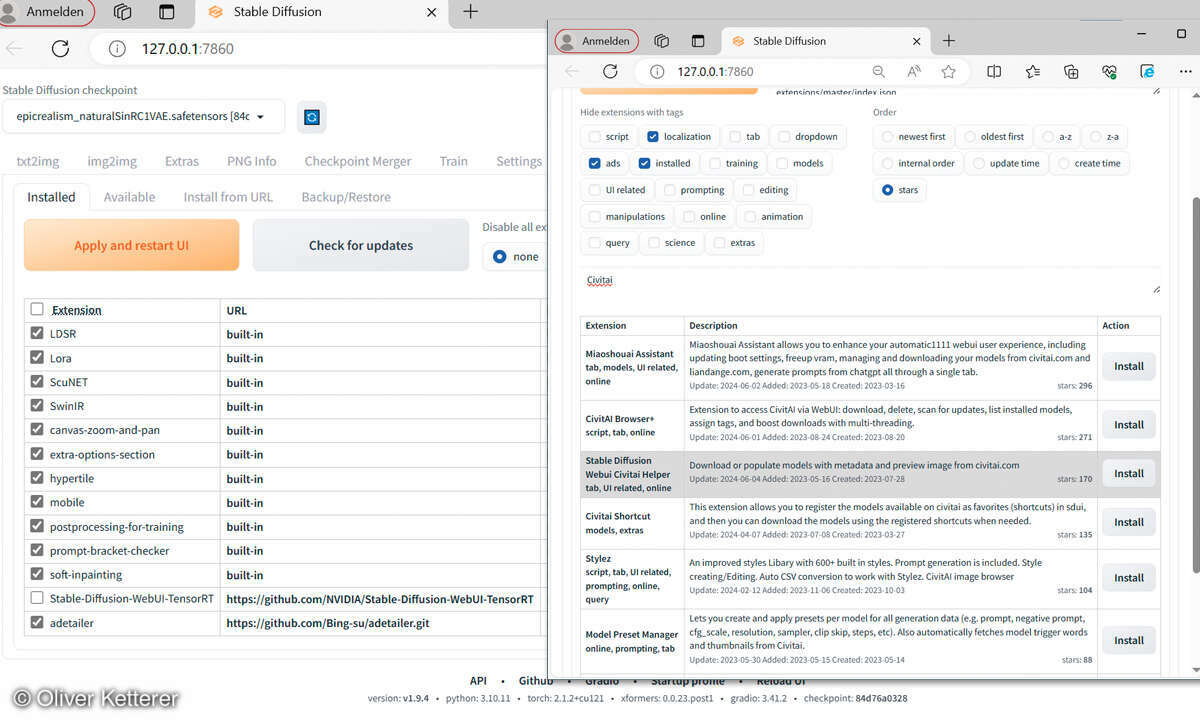Toggle select-all Extension header checkbox
This screenshot has height=720, width=1200.
[x=37, y=310]
